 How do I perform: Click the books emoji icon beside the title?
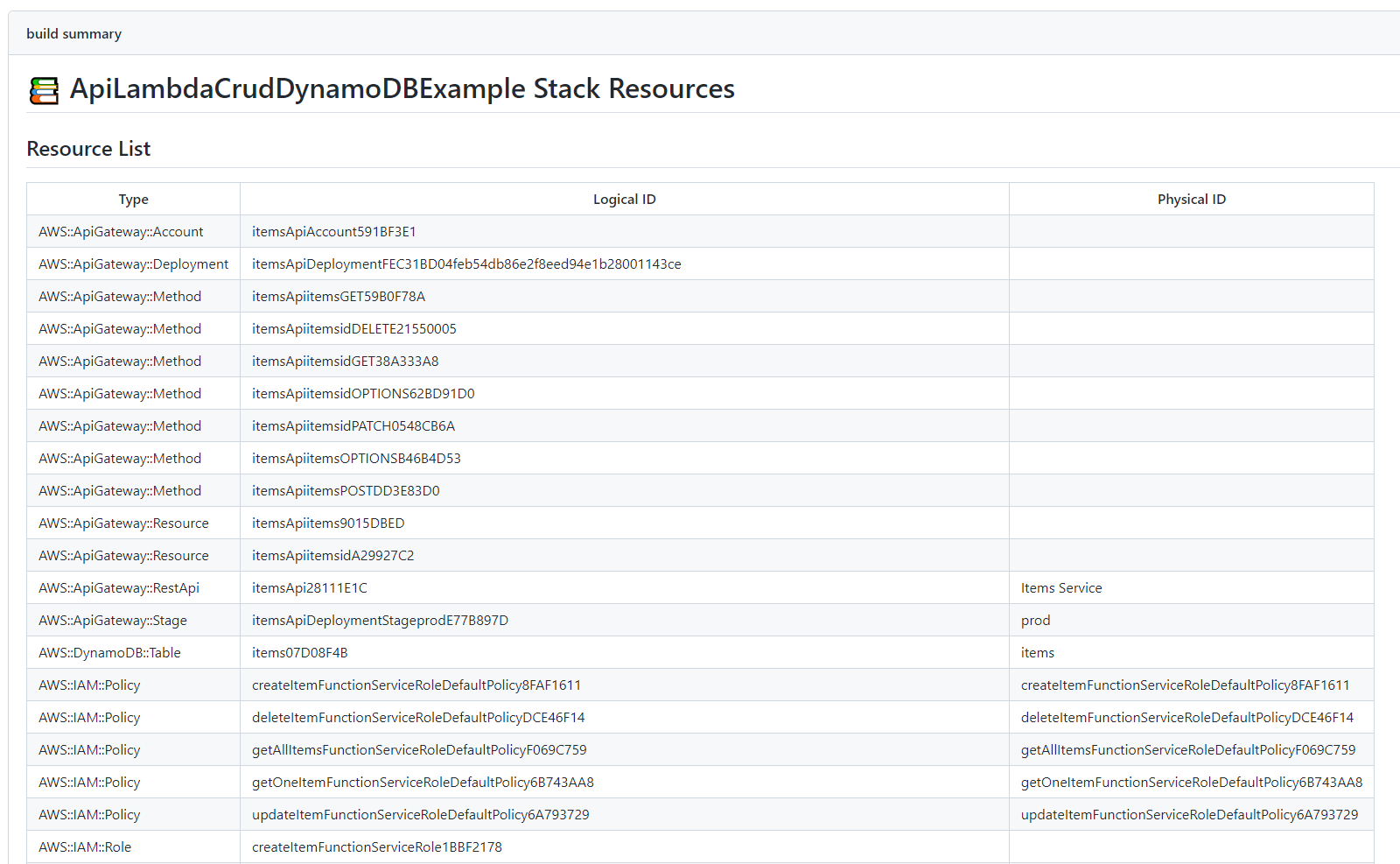(44, 90)
